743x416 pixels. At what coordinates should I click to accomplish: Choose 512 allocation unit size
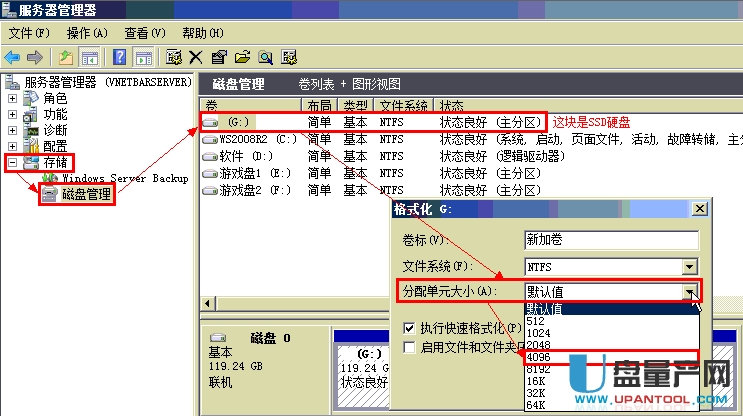pos(612,321)
